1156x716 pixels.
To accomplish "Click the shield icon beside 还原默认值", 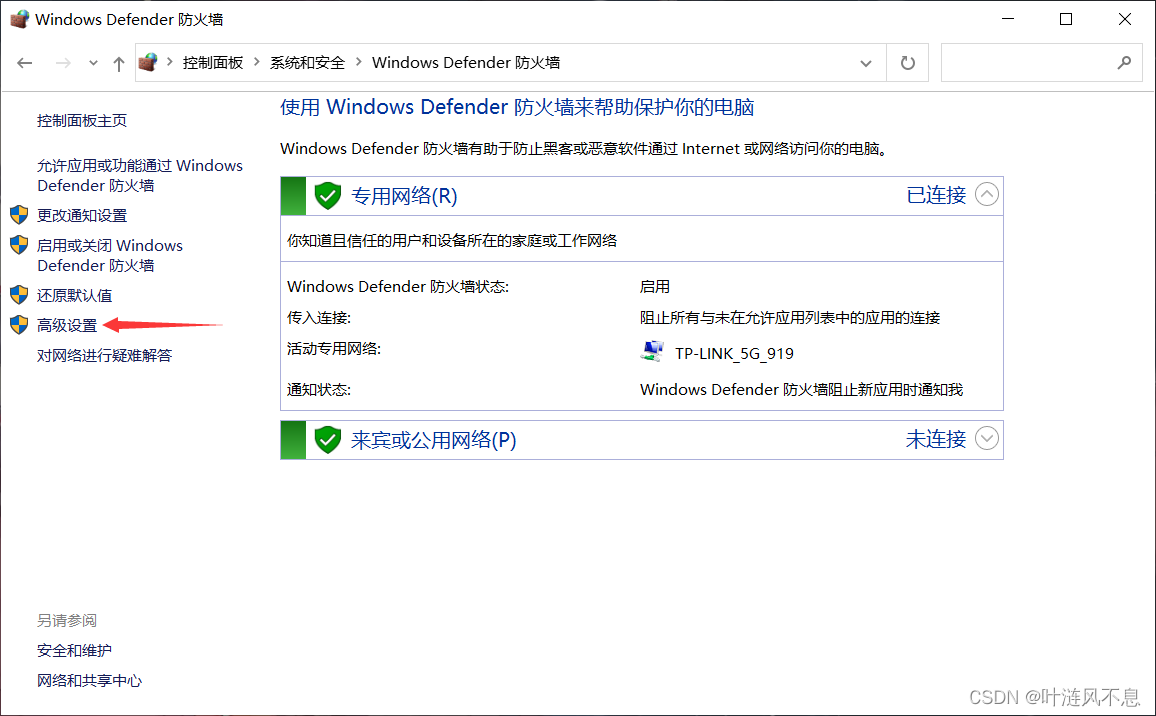I will 19,295.
